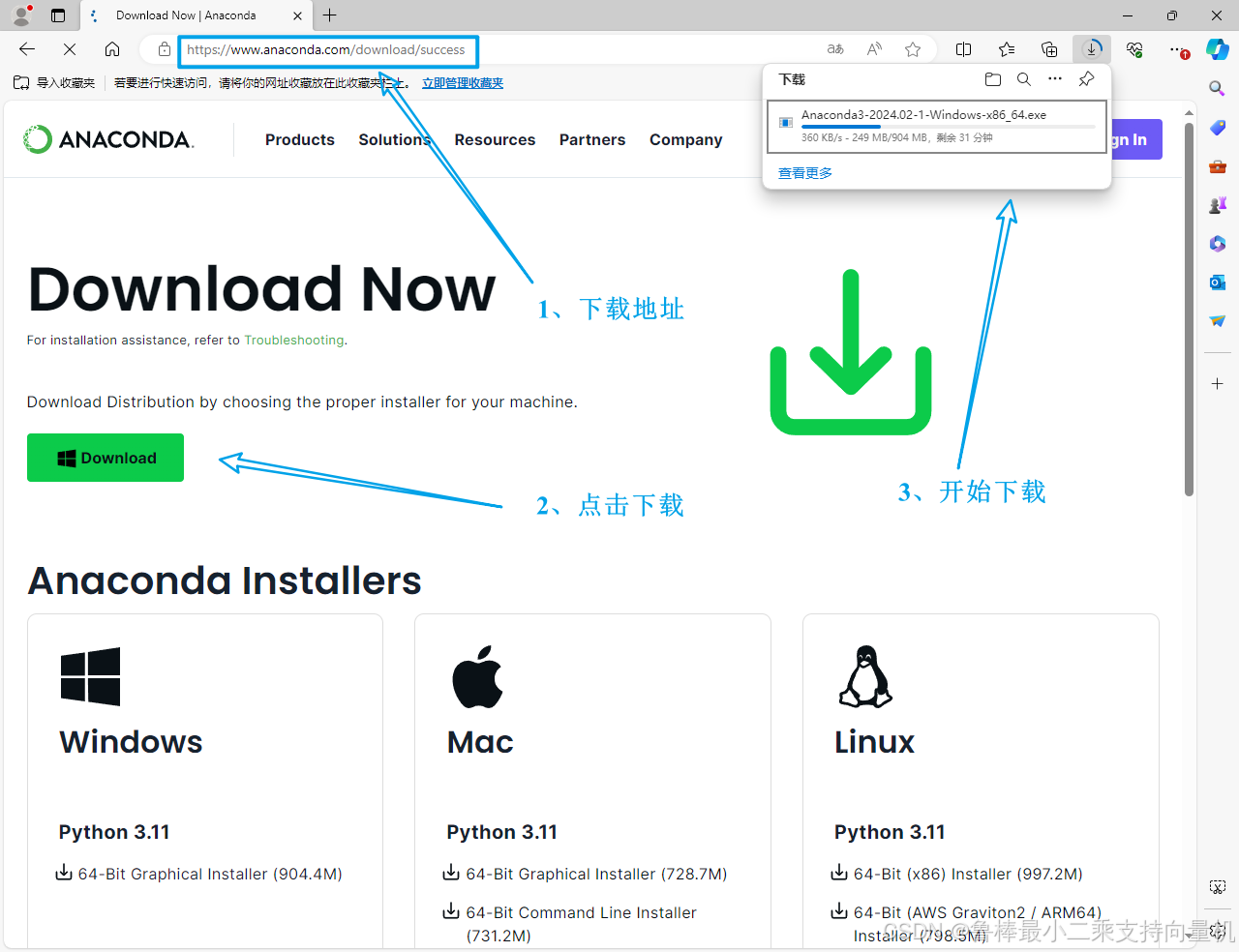Click the address bar URL field
1239x952 pixels.
point(326,50)
